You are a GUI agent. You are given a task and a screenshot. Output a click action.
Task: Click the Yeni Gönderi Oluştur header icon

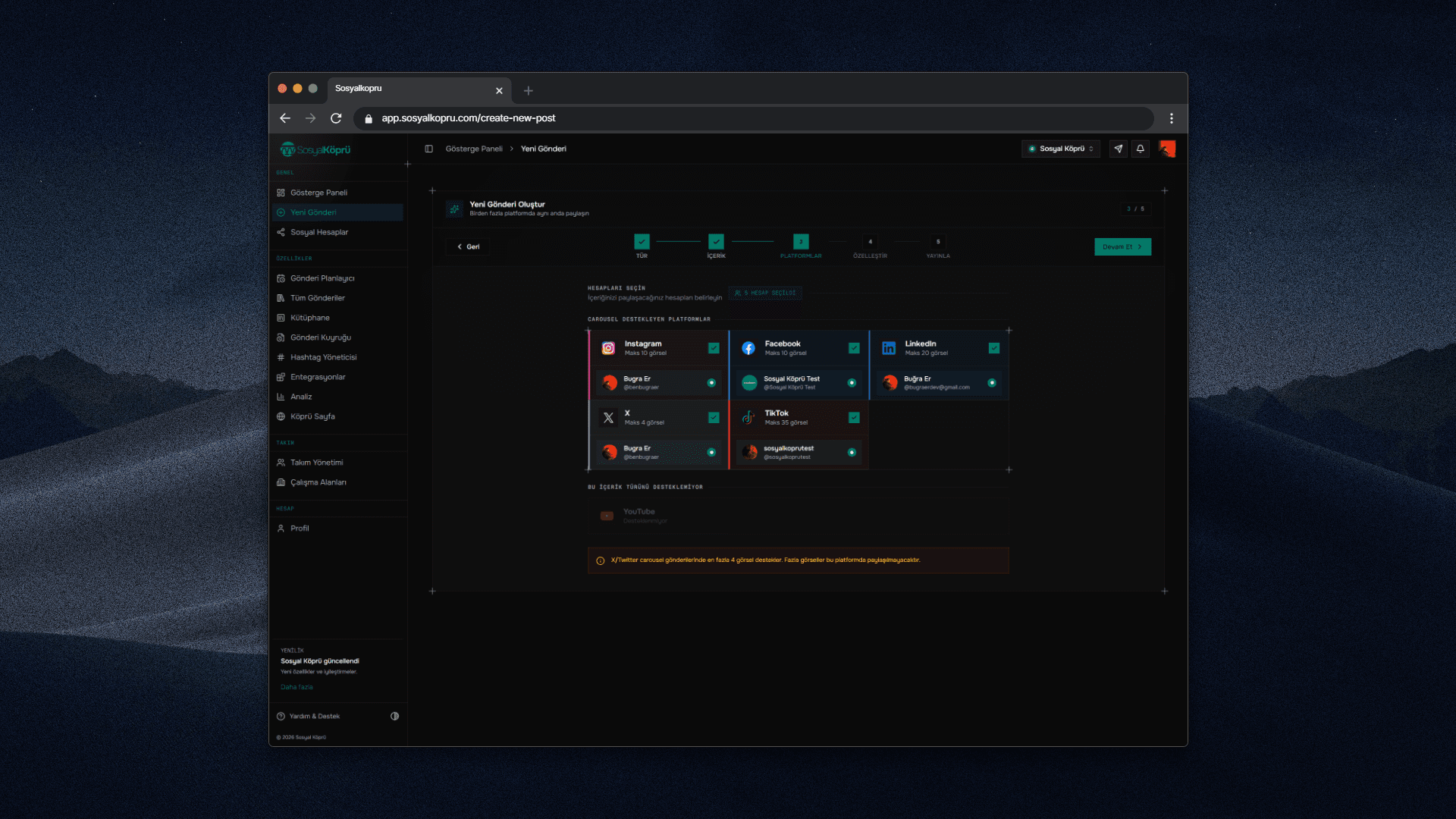(x=454, y=209)
